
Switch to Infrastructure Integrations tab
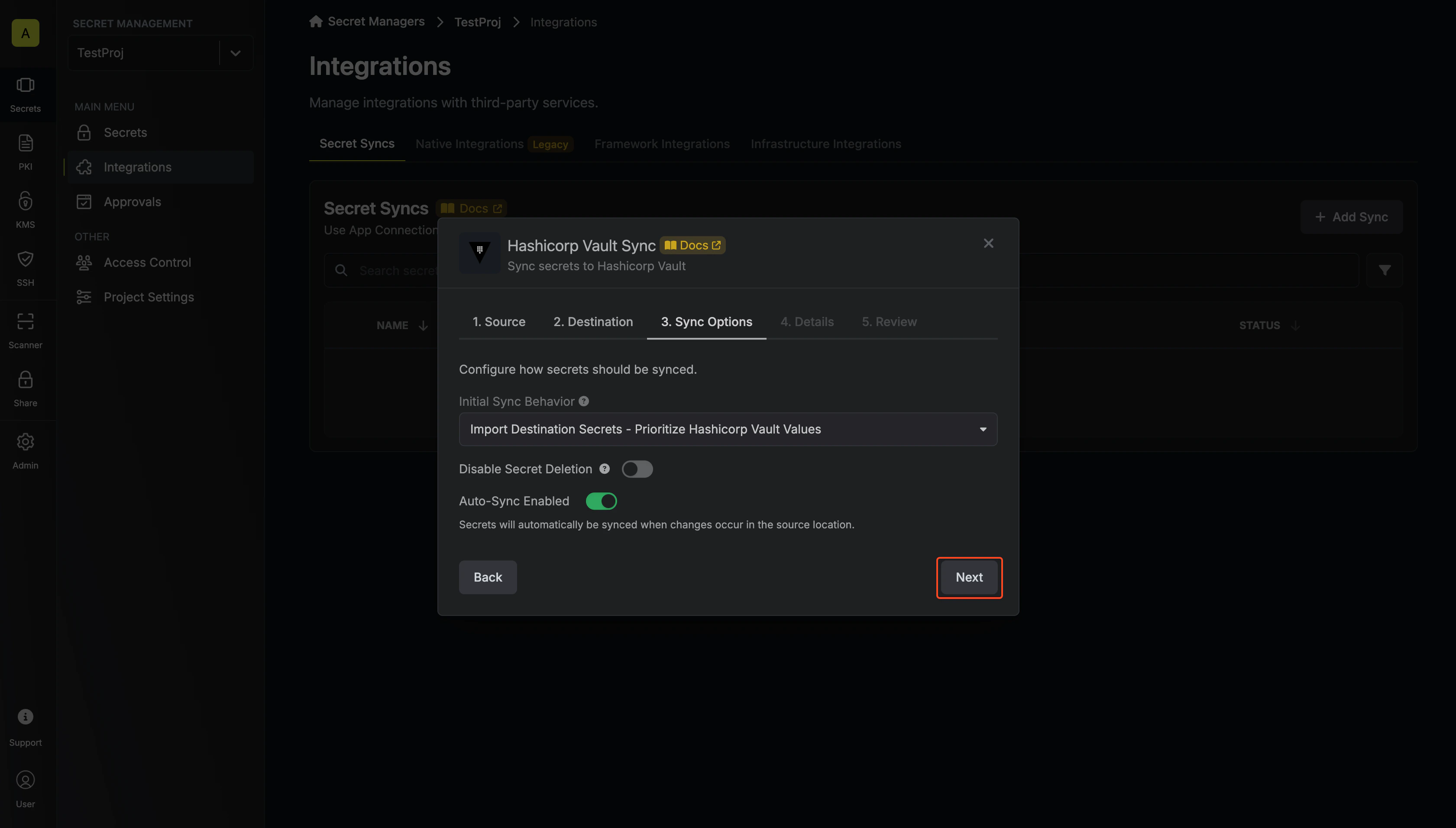click(x=825, y=144)
